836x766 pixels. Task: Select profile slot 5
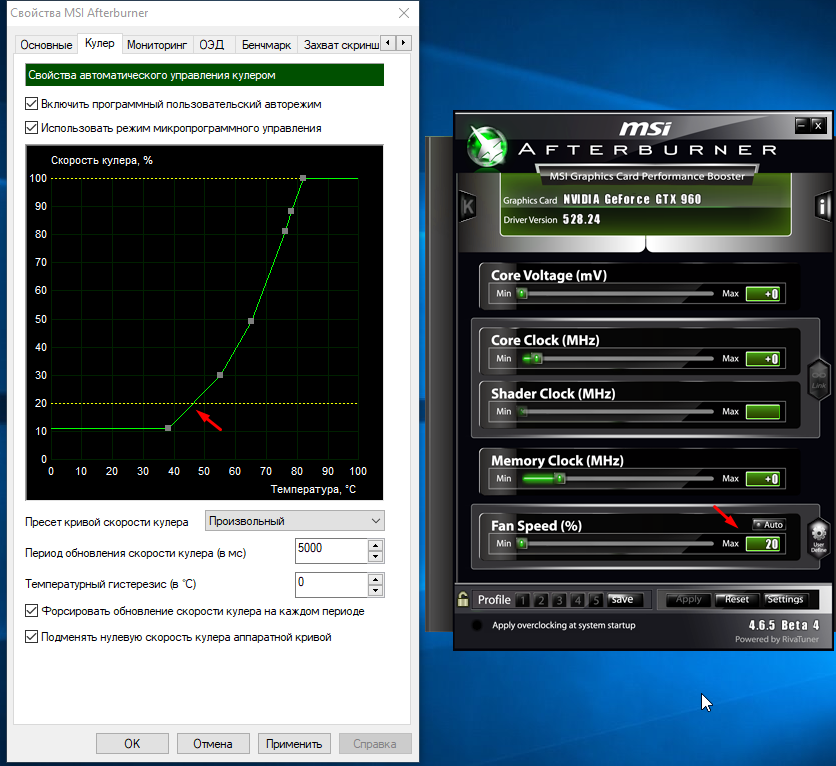[x=596, y=600]
